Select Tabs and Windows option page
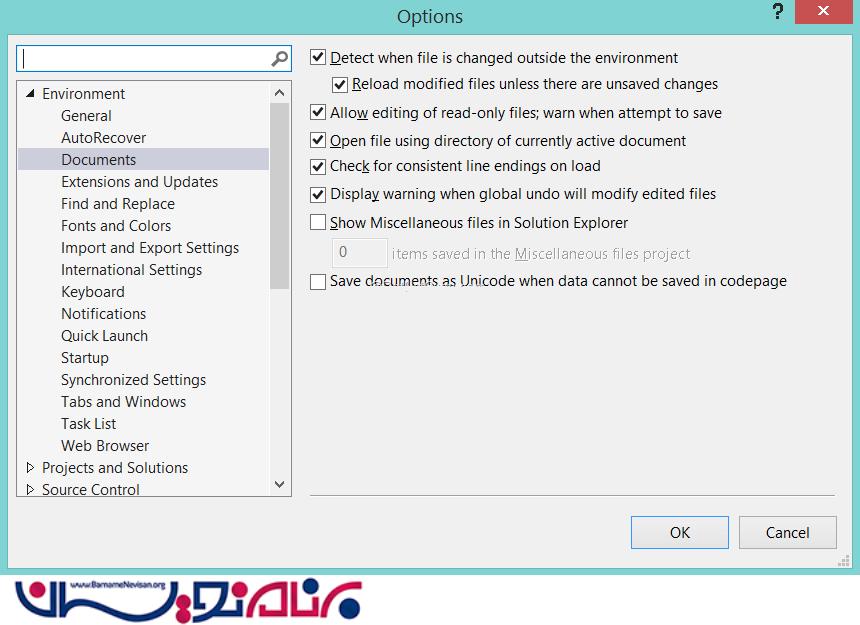Image resolution: width=860 pixels, height=625 pixels. coord(123,402)
